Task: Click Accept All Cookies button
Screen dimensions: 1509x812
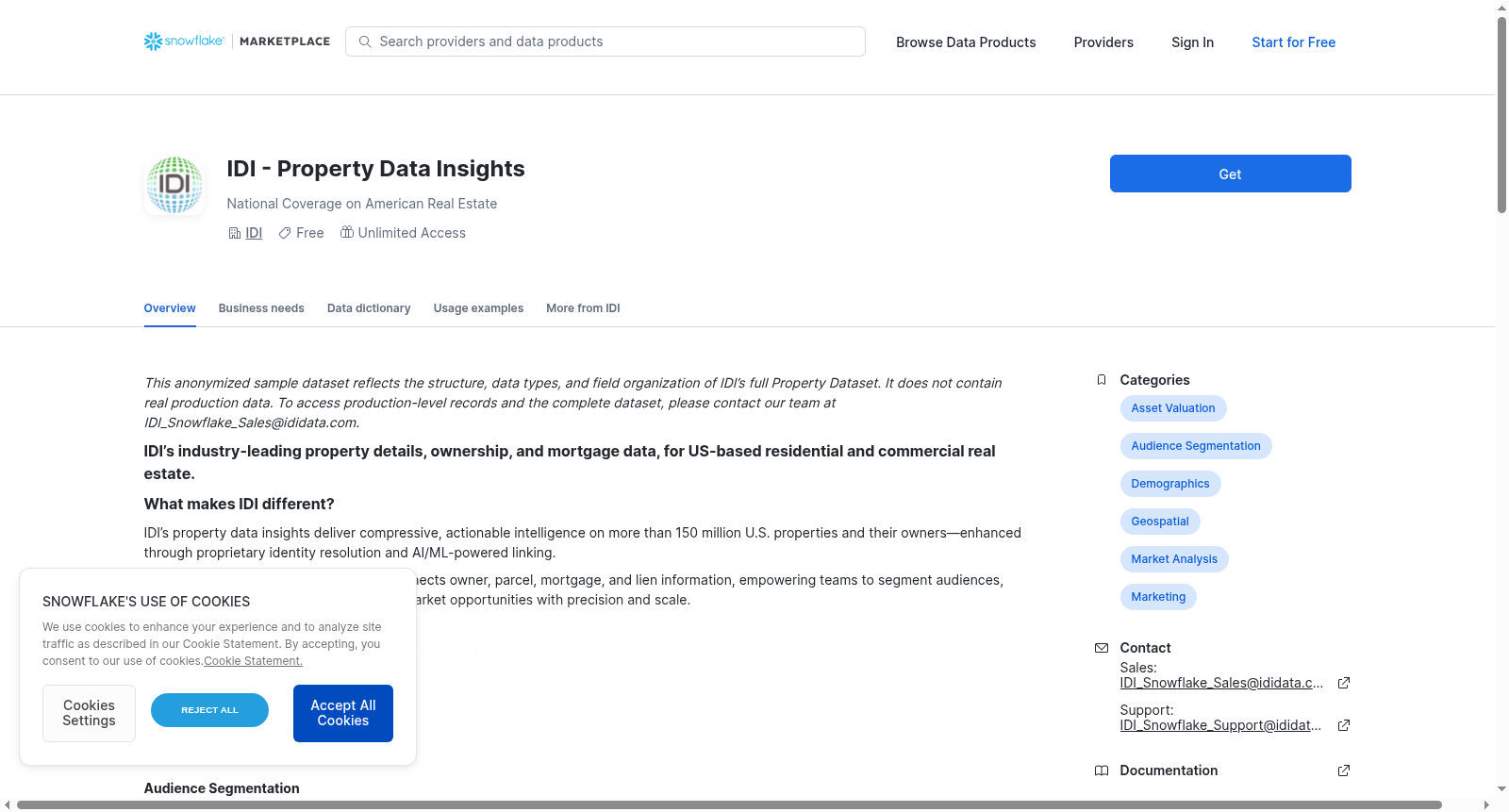Action: click(x=343, y=713)
